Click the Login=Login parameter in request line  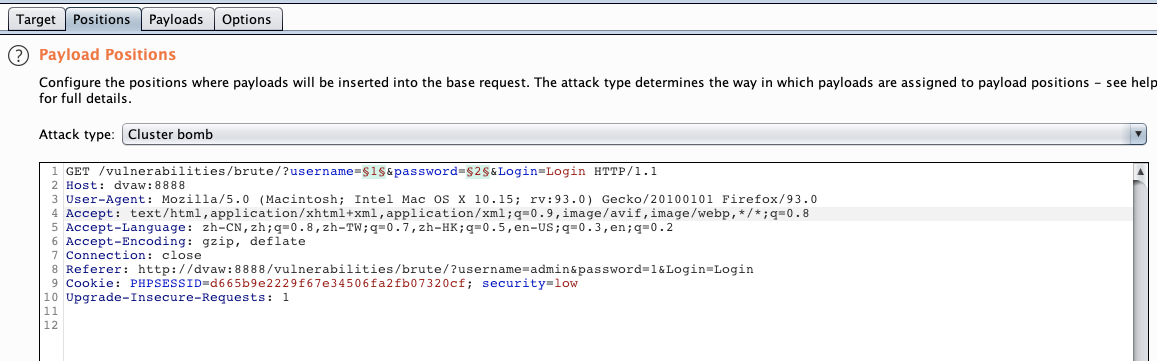pos(542,172)
